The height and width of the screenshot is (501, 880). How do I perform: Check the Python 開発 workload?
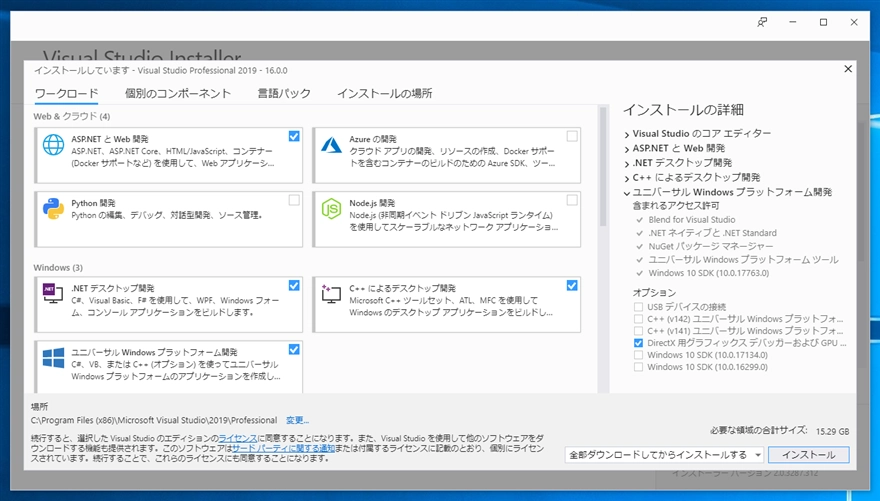point(294,200)
